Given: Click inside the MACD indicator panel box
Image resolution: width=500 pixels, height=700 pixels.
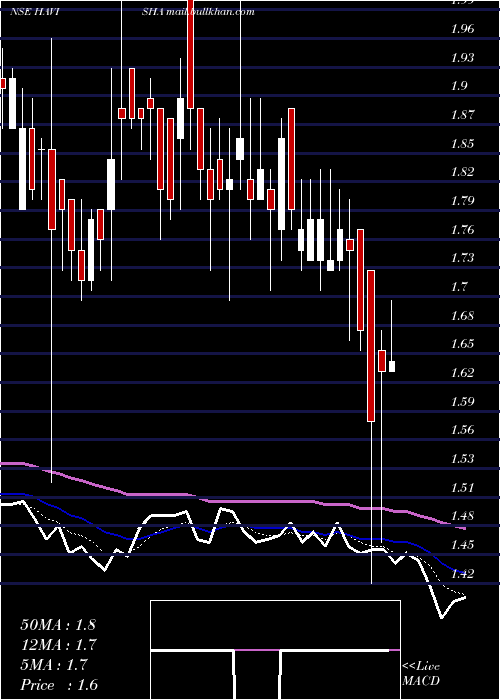Looking at the screenshot, I should tap(275, 650).
